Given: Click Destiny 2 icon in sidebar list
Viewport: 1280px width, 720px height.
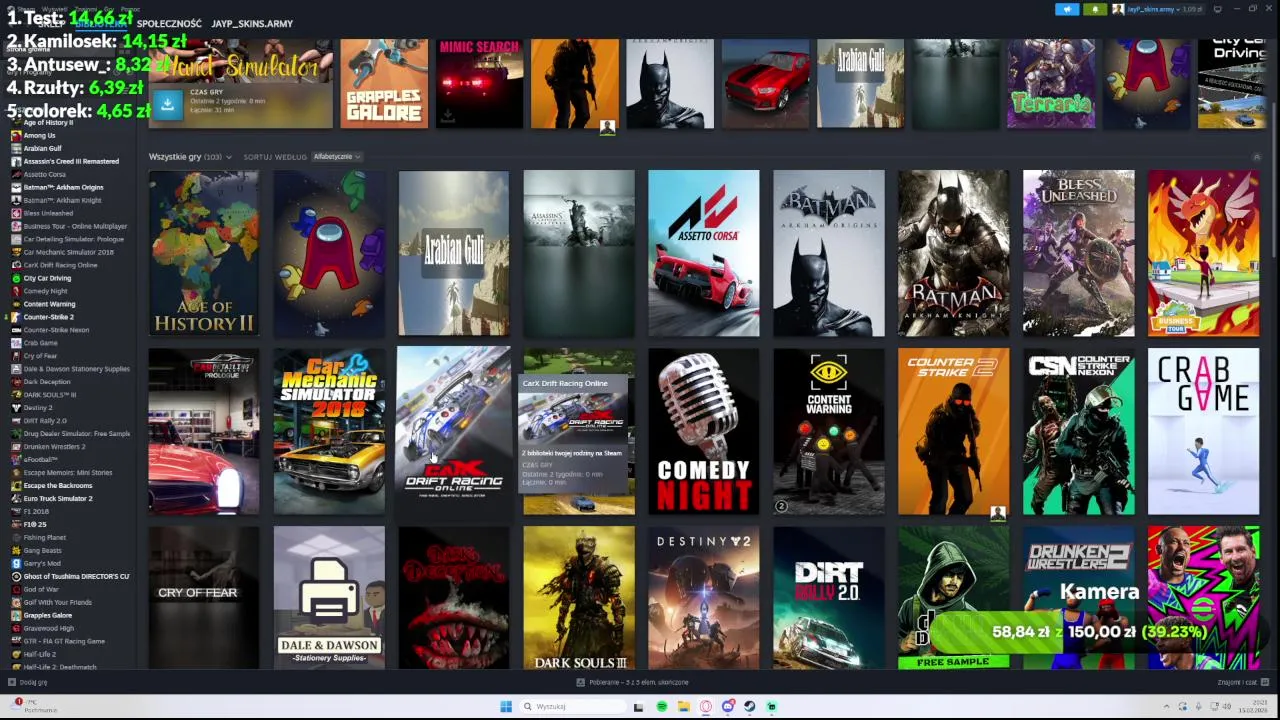Looking at the screenshot, I should 16,408.
